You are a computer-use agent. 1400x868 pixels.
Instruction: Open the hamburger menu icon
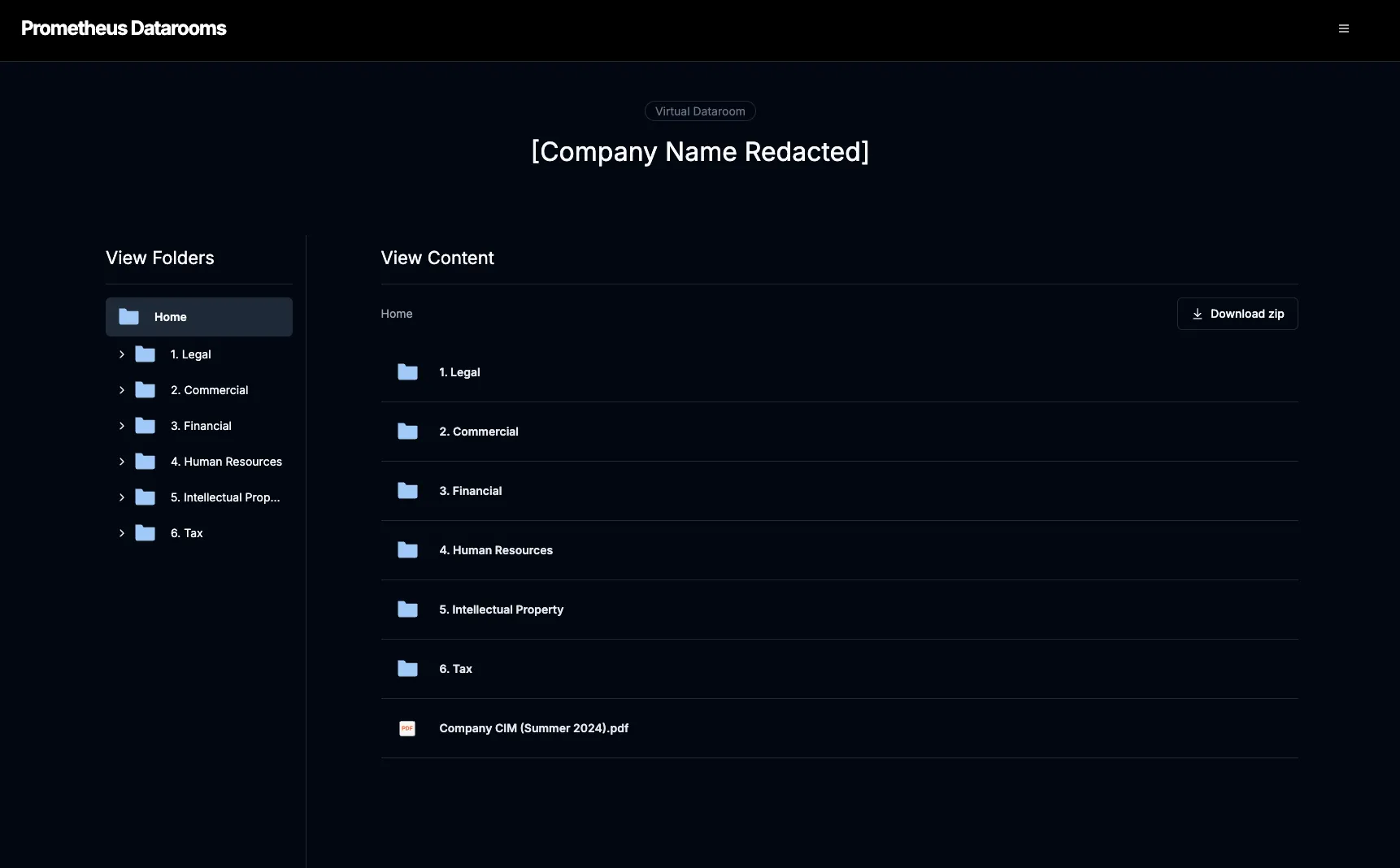[1343, 28]
